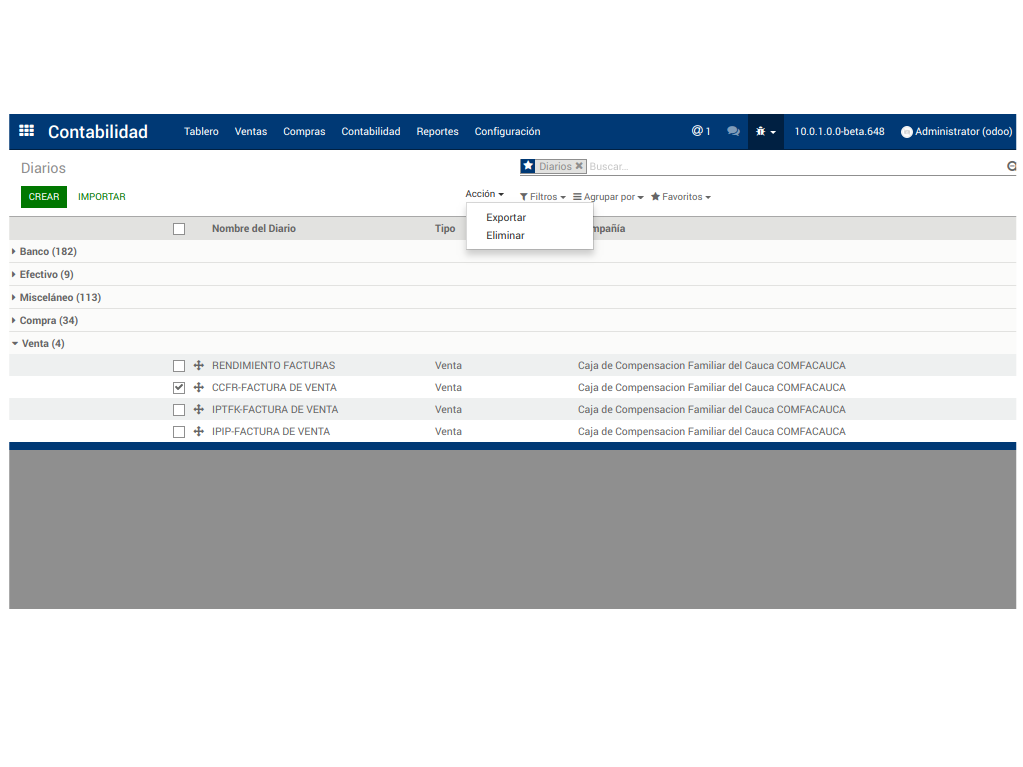Screen dimensions: 1023x767
Task: Open the debug bug icon menu
Action: pyautogui.click(x=765, y=131)
